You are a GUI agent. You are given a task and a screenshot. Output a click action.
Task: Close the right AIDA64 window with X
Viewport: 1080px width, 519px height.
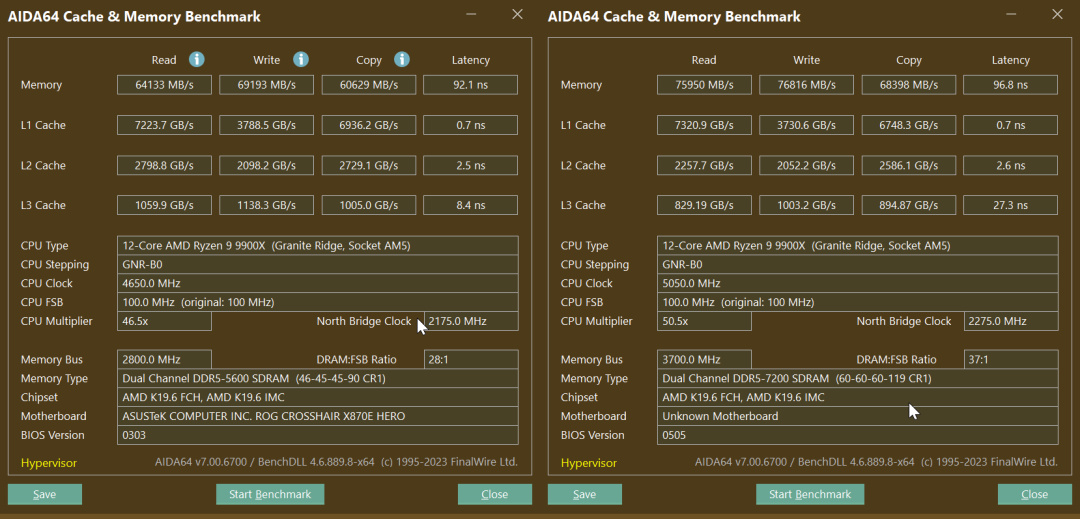(1057, 15)
